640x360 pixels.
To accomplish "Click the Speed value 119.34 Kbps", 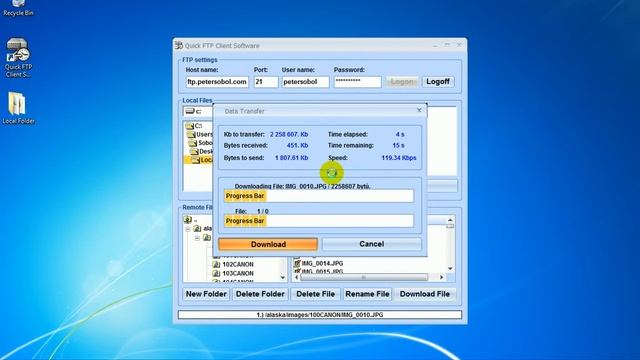I will pyautogui.click(x=399, y=158).
